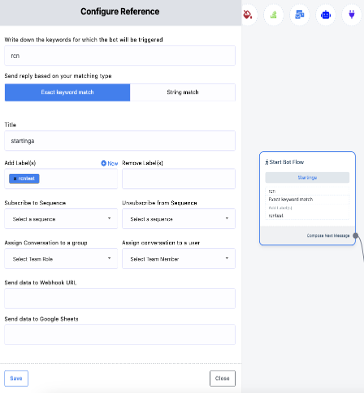
Task: Click the blue robot icon in toolbar
Action: click(326, 15)
